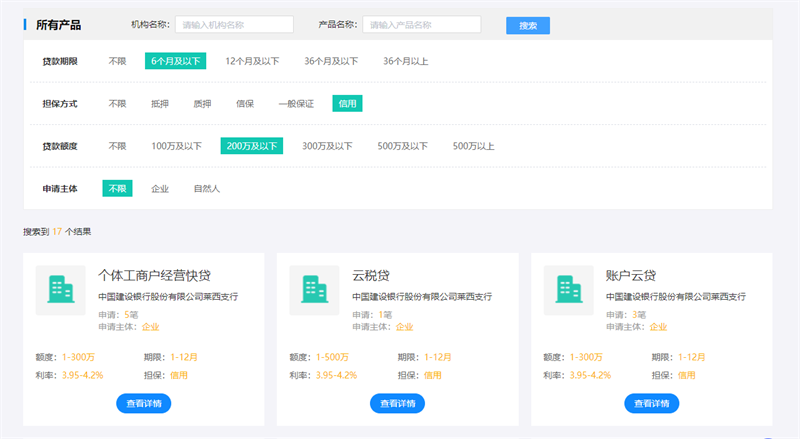Select 质押 guarantee type filter
Screen dimensions: 800x439
click(x=202, y=103)
